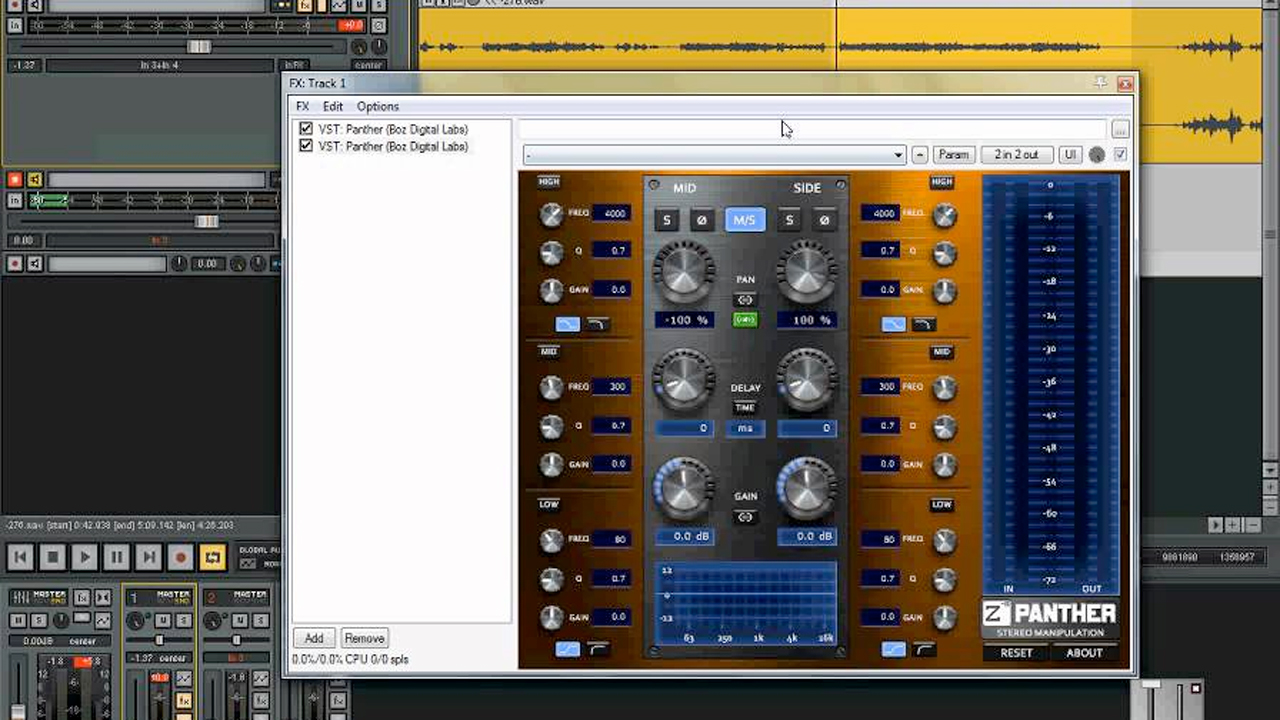The height and width of the screenshot is (720, 1280).
Task: Open the Options menu in FX window
Action: click(x=377, y=106)
